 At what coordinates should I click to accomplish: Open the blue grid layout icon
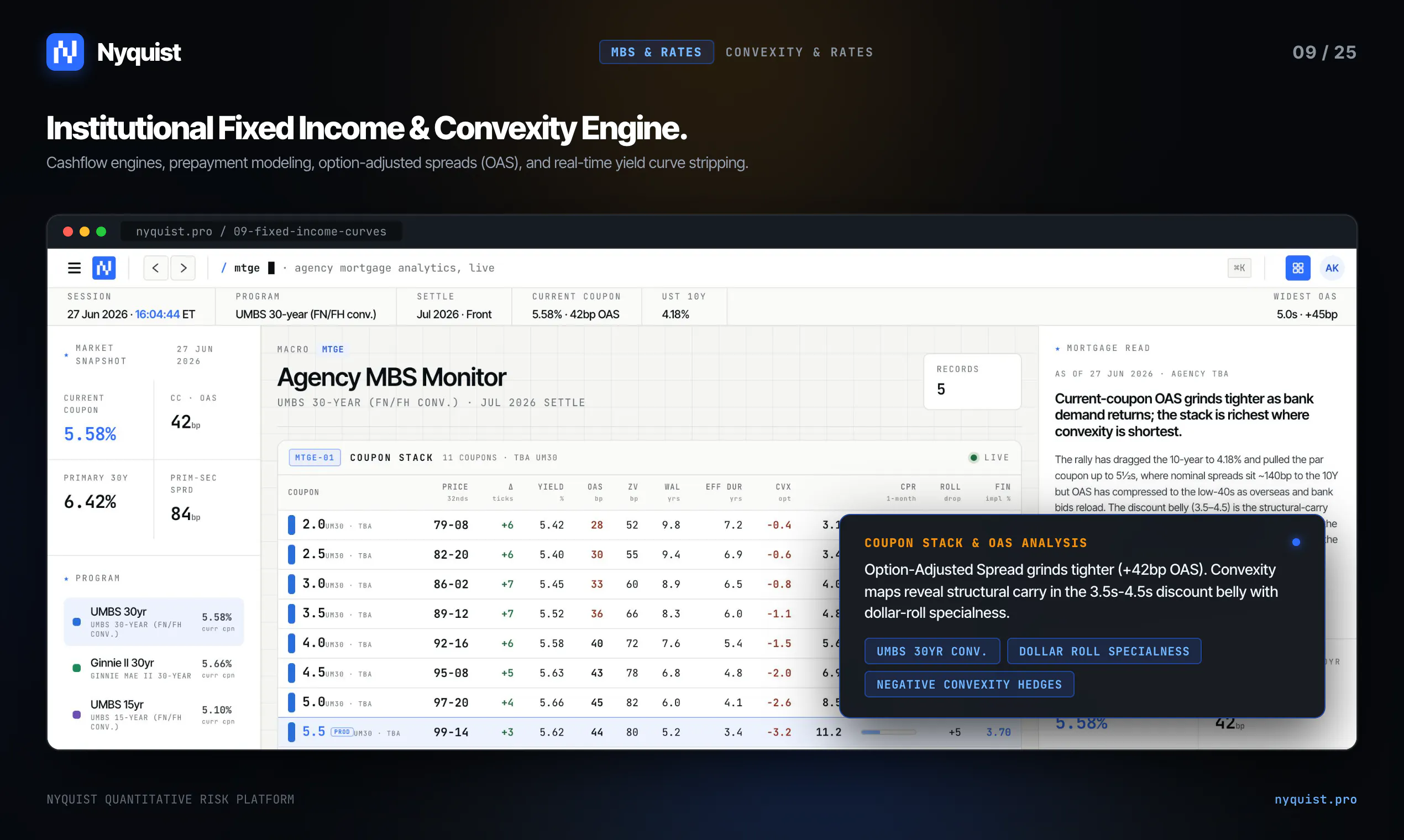(1297, 267)
